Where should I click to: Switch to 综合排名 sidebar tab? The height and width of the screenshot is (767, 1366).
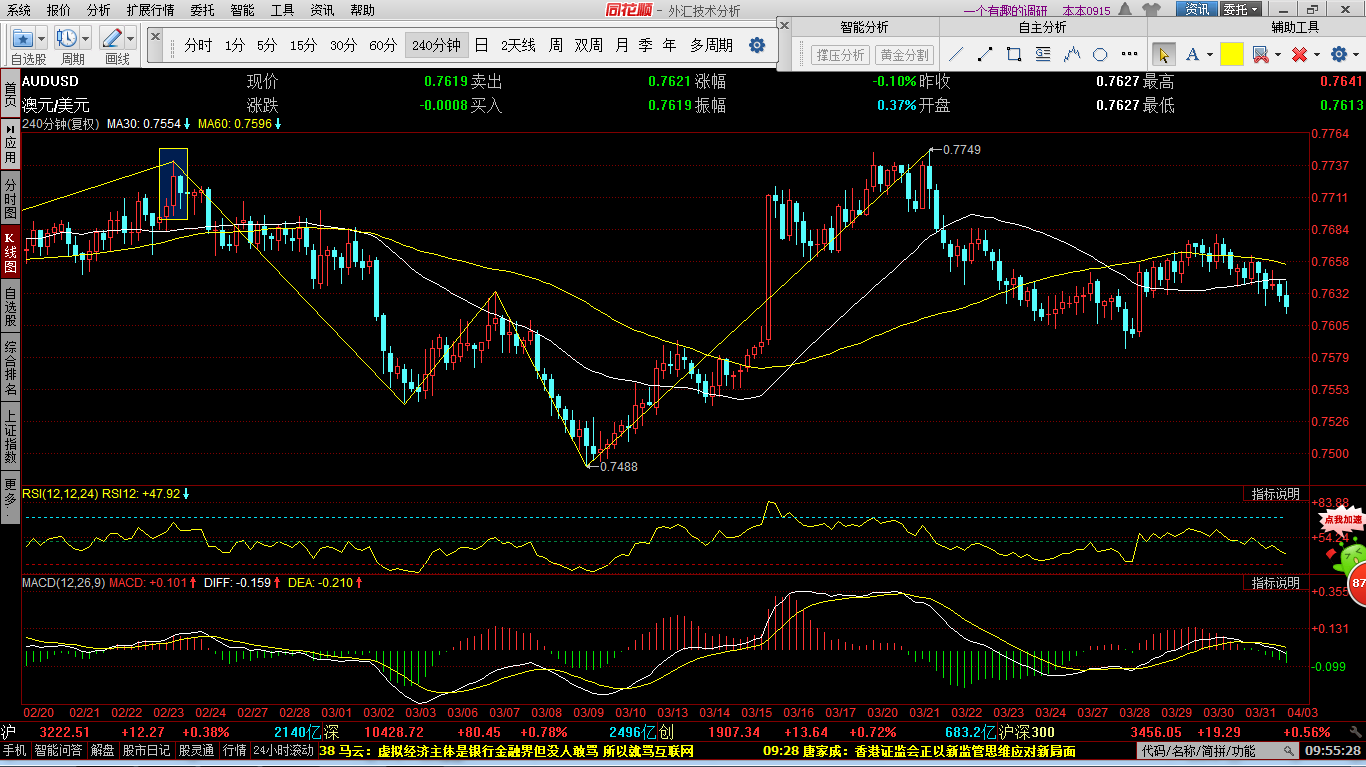pyautogui.click(x=10, y=367)
